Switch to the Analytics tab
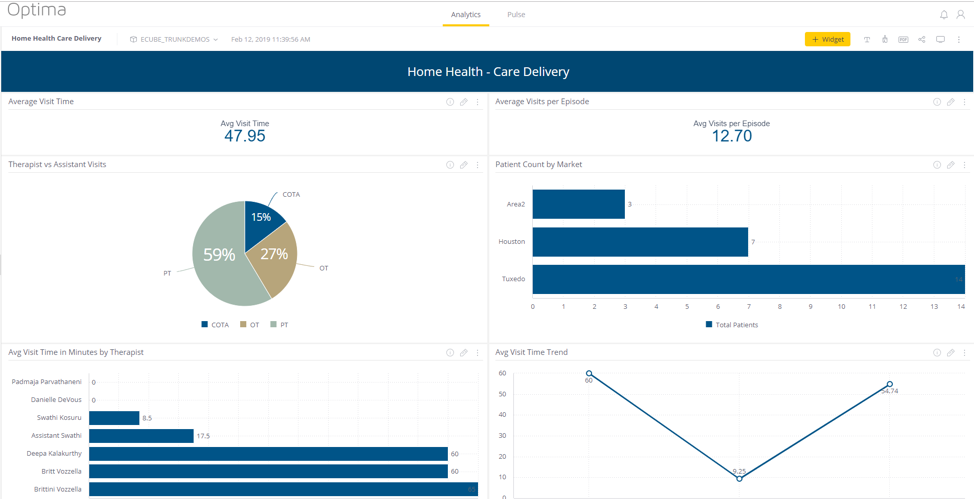Screen dimensions: 974x499 [x=466, y=14]
